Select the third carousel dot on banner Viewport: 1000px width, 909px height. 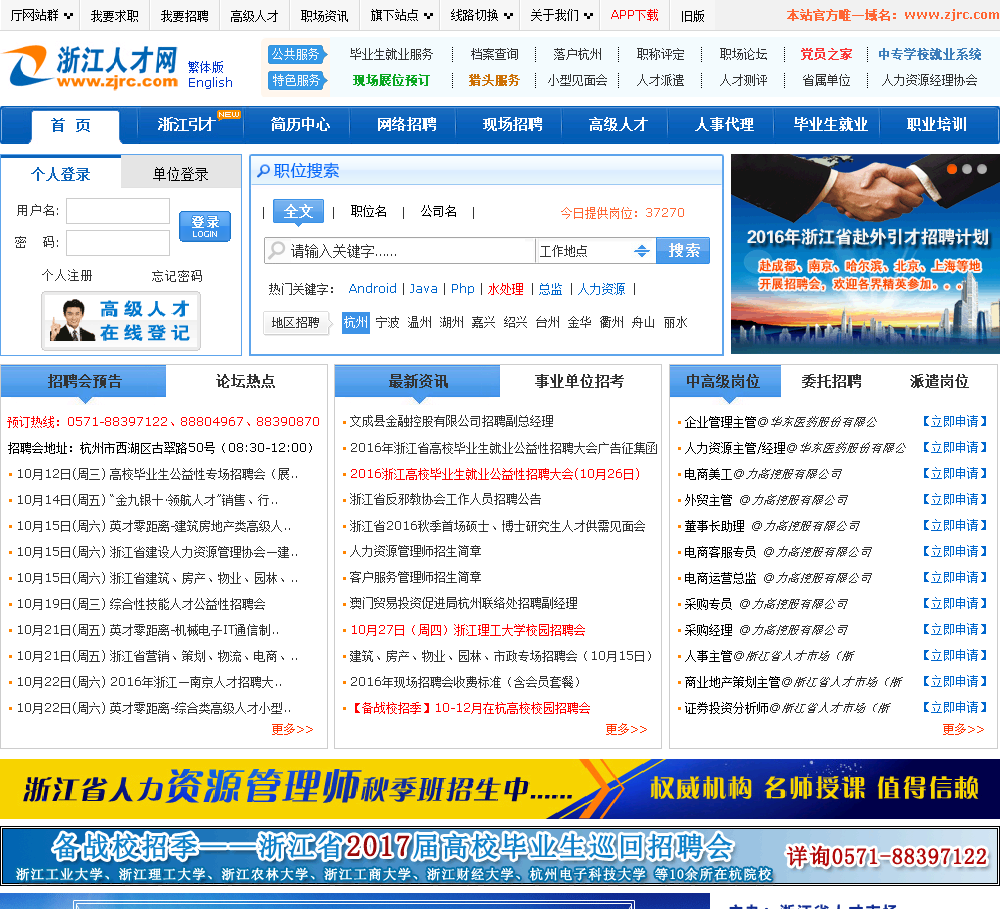point(982,169)
